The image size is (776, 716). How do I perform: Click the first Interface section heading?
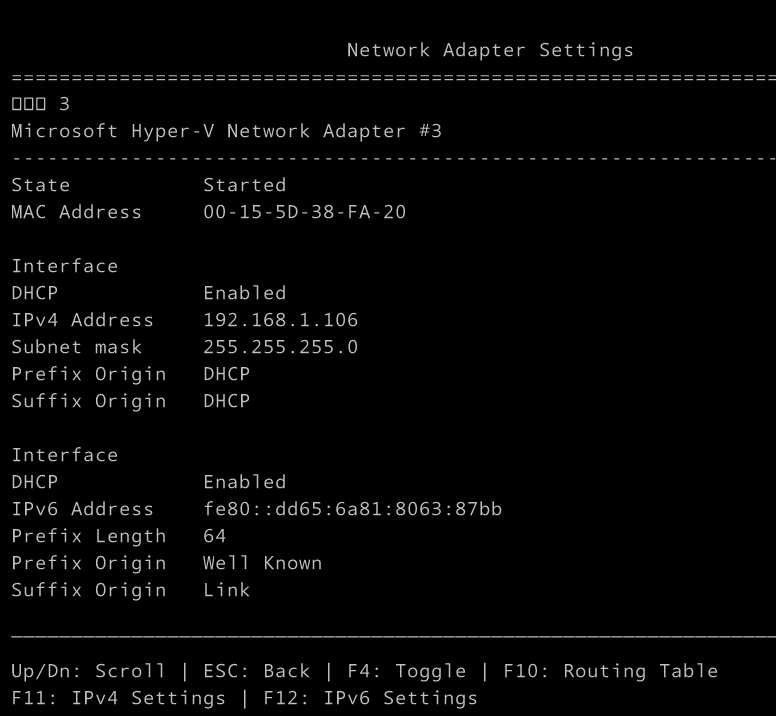64,266
